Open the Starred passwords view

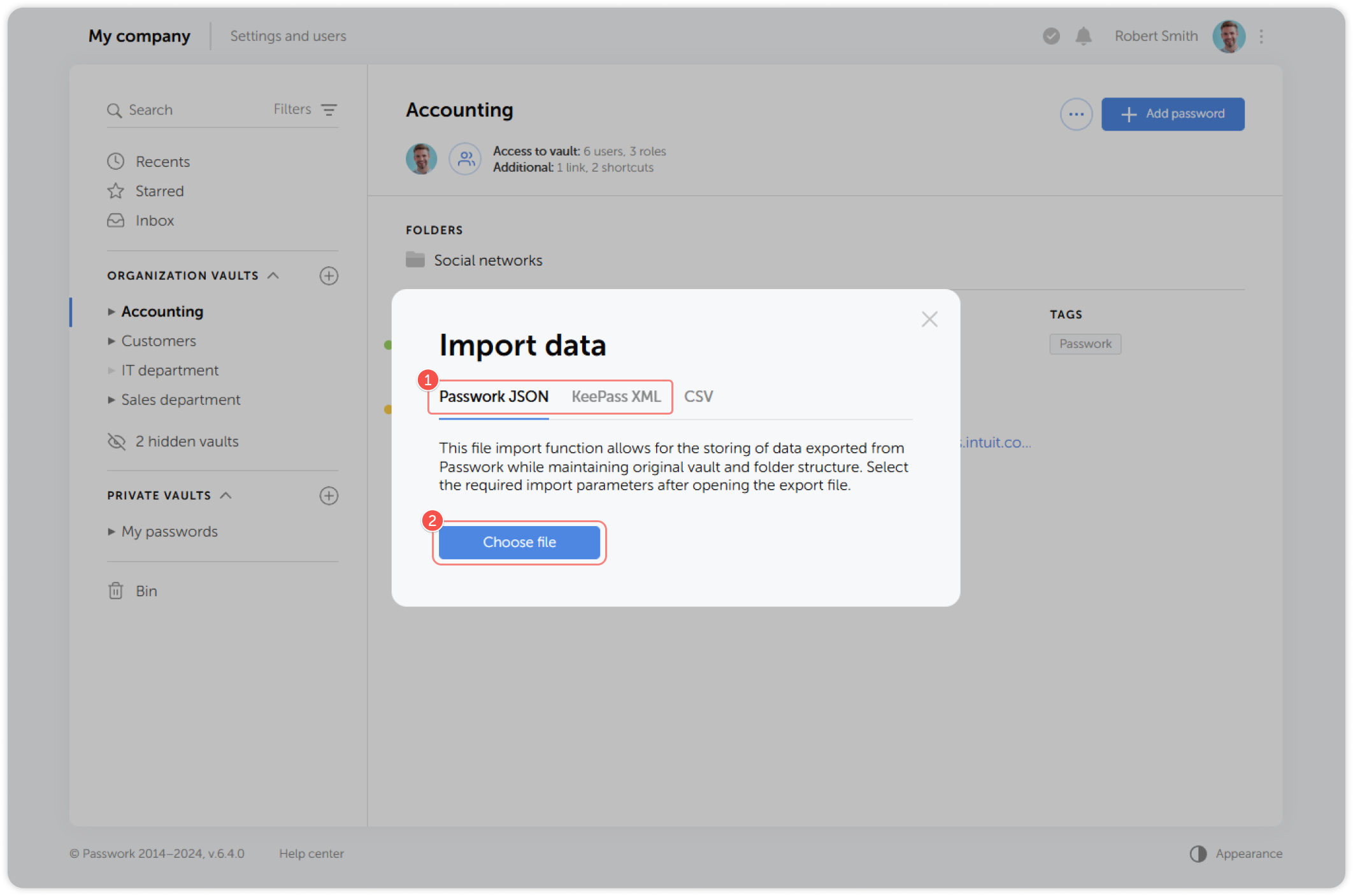click(159, 190)
